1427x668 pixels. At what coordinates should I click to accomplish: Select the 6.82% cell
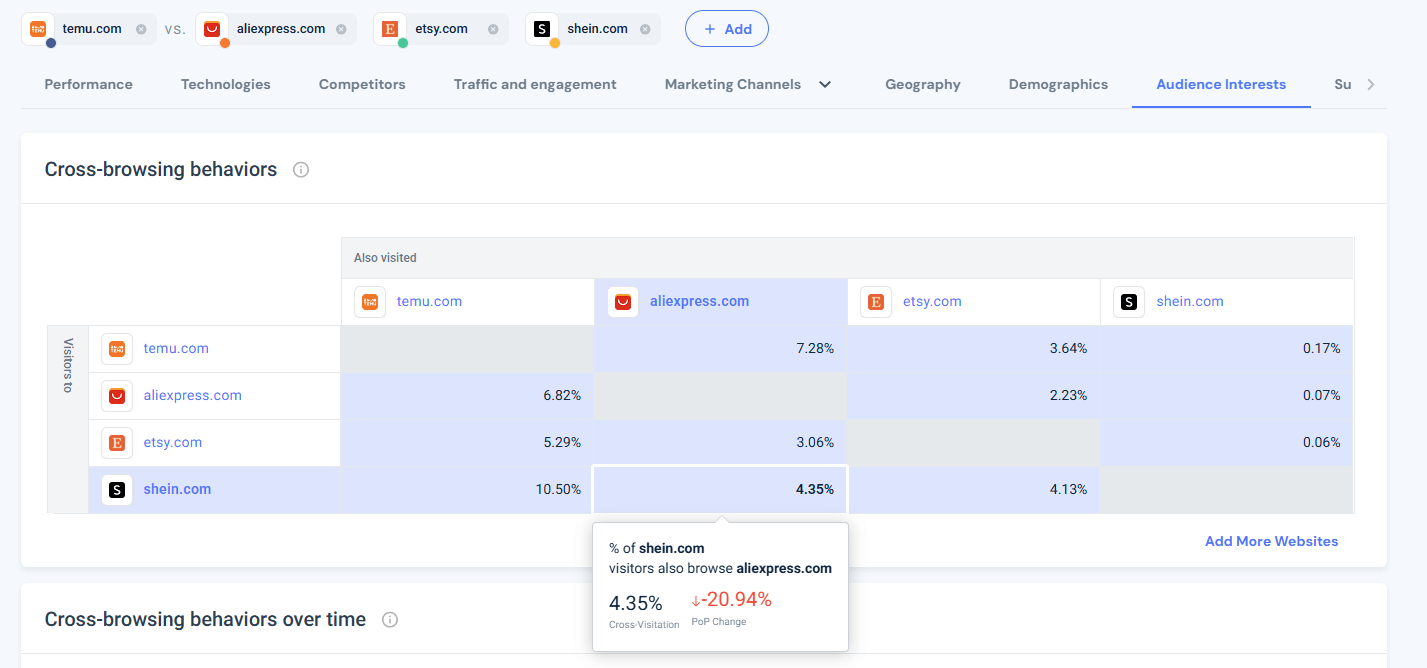click(467, 396)
